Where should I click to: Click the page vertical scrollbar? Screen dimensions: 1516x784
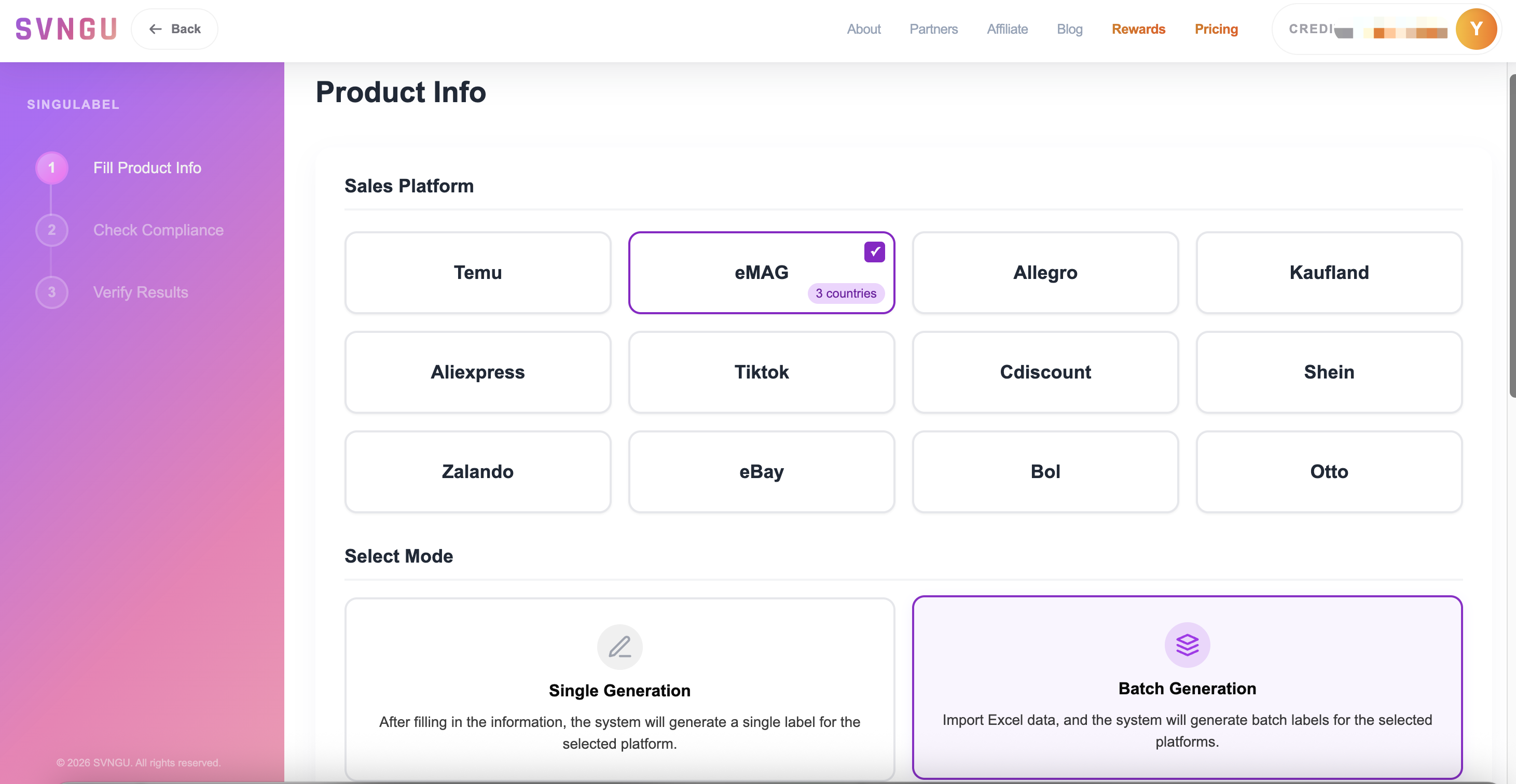(1511, 235)
